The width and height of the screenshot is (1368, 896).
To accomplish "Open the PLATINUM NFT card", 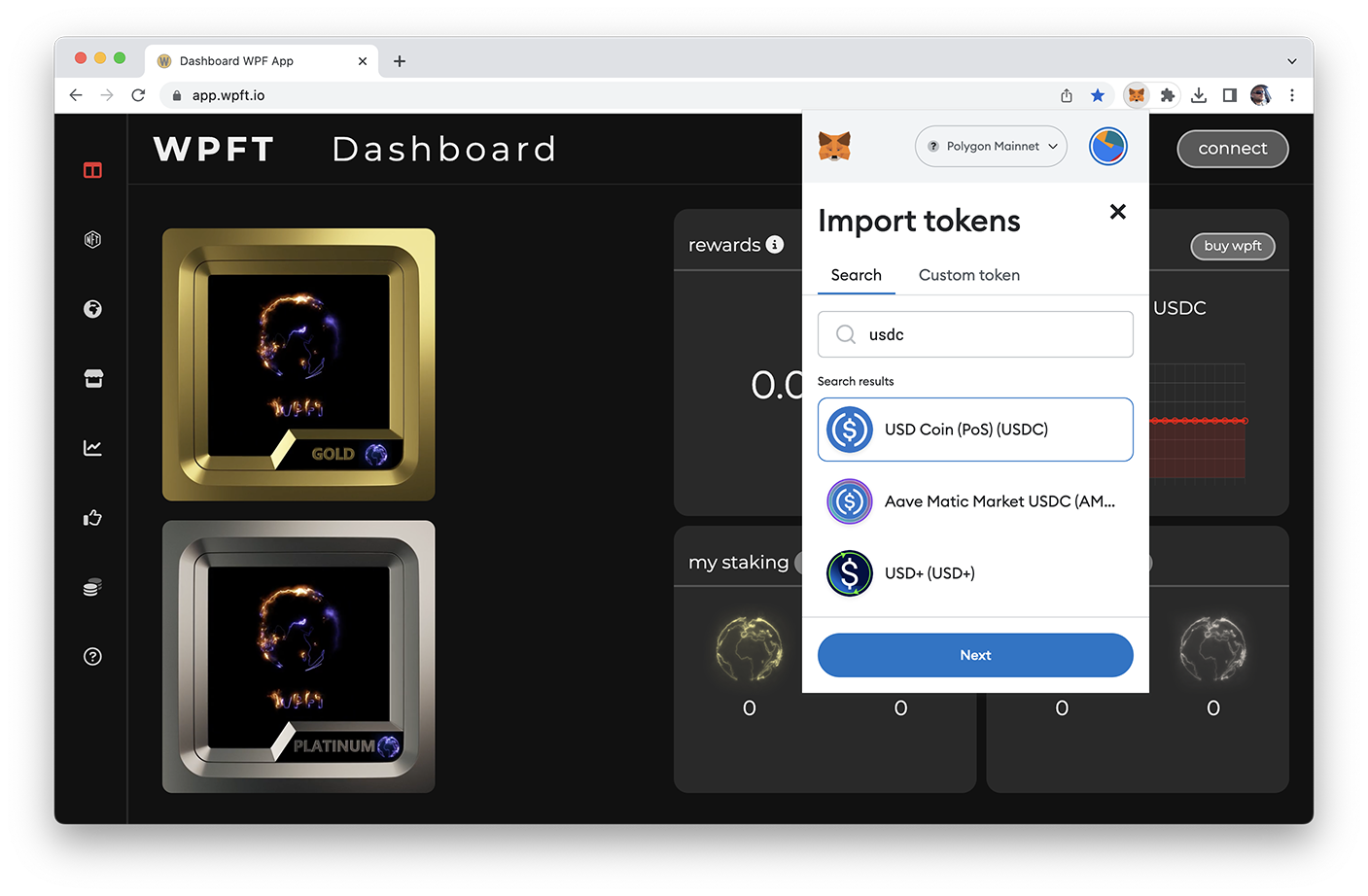I will coord(298,657).
